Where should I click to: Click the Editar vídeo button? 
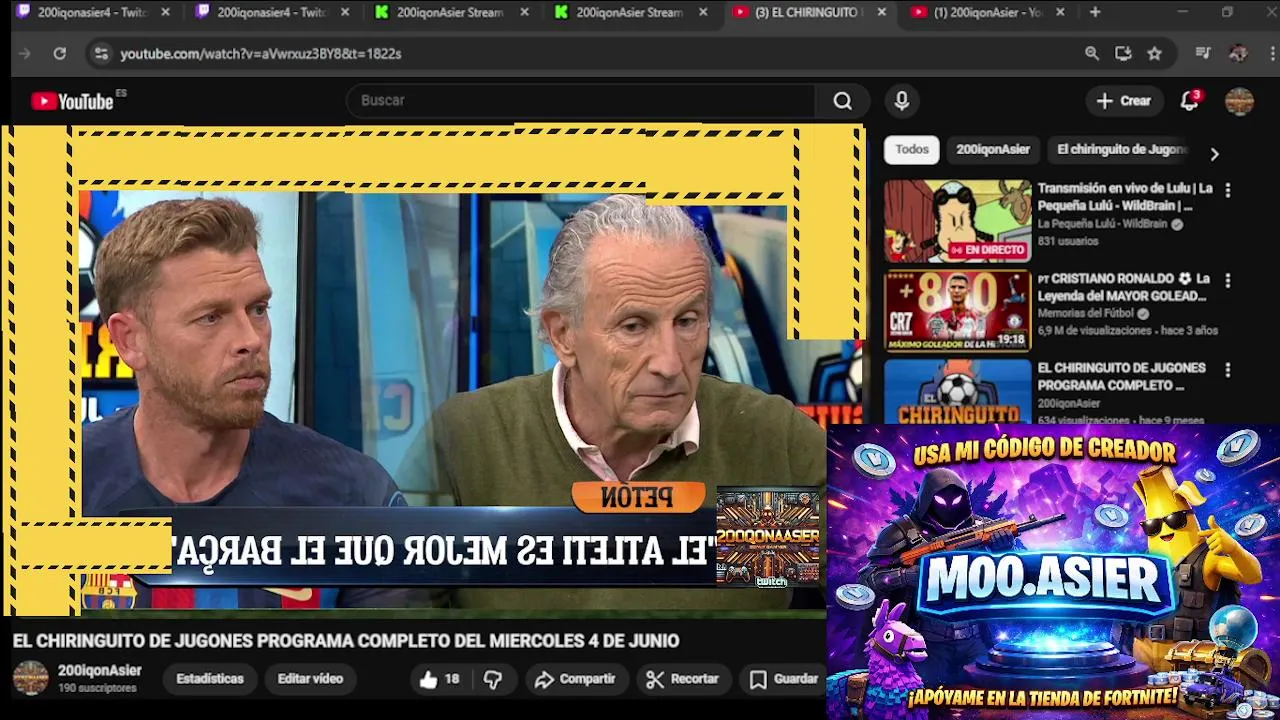pyautogui.click(x=310, y=679)
